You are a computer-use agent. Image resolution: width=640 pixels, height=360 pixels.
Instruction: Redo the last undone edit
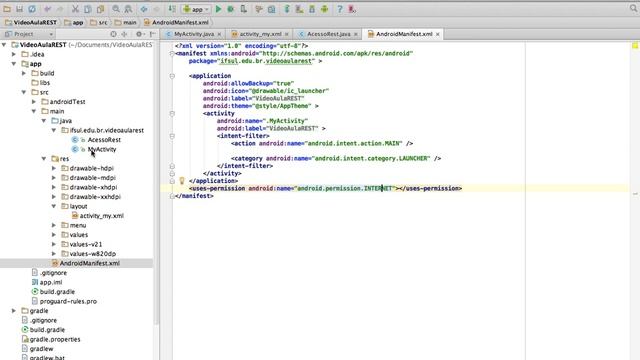pyautogui.click(x=60, y=9)
